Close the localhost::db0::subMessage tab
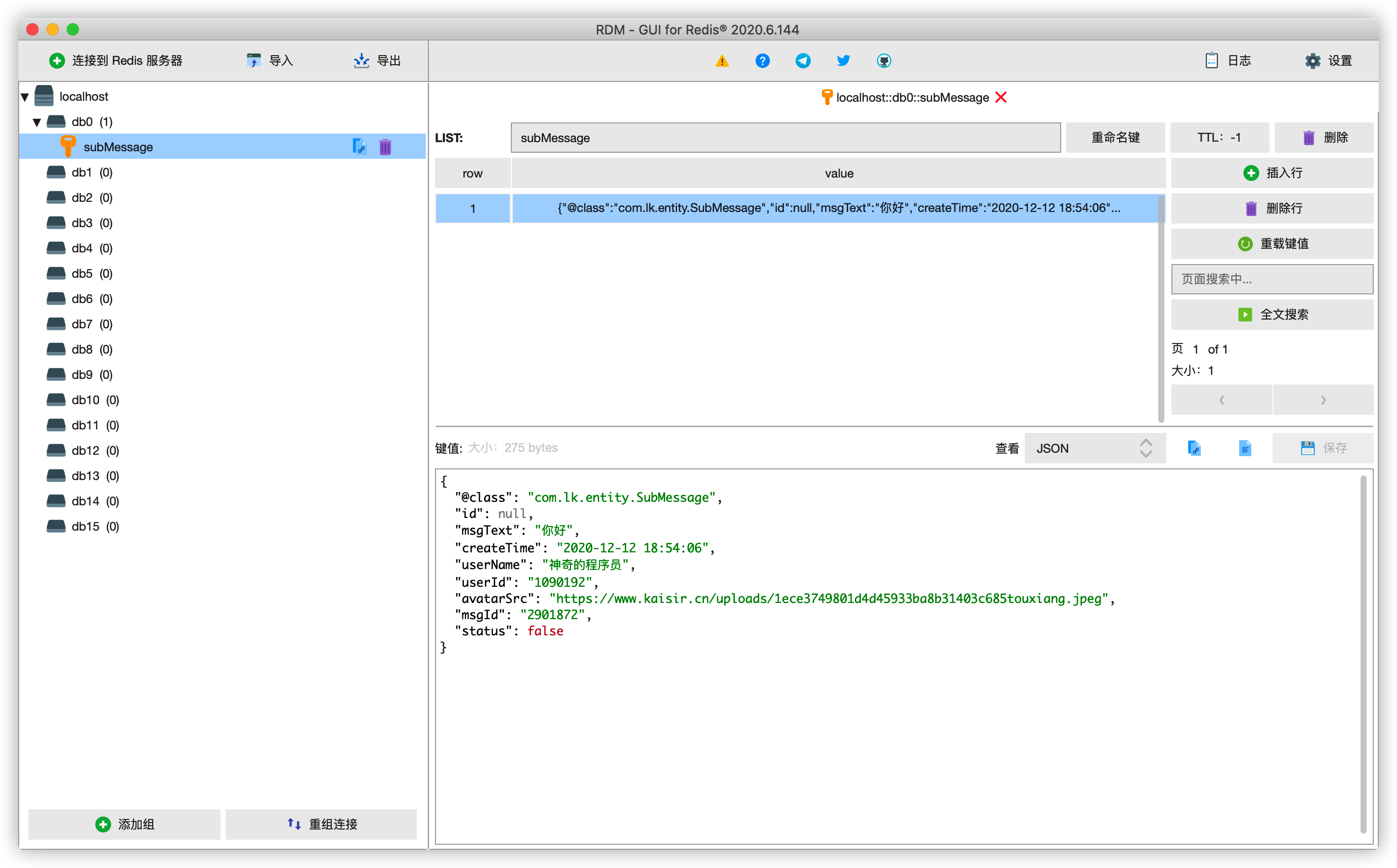The image size is (1397, 868). point(1001,98)
